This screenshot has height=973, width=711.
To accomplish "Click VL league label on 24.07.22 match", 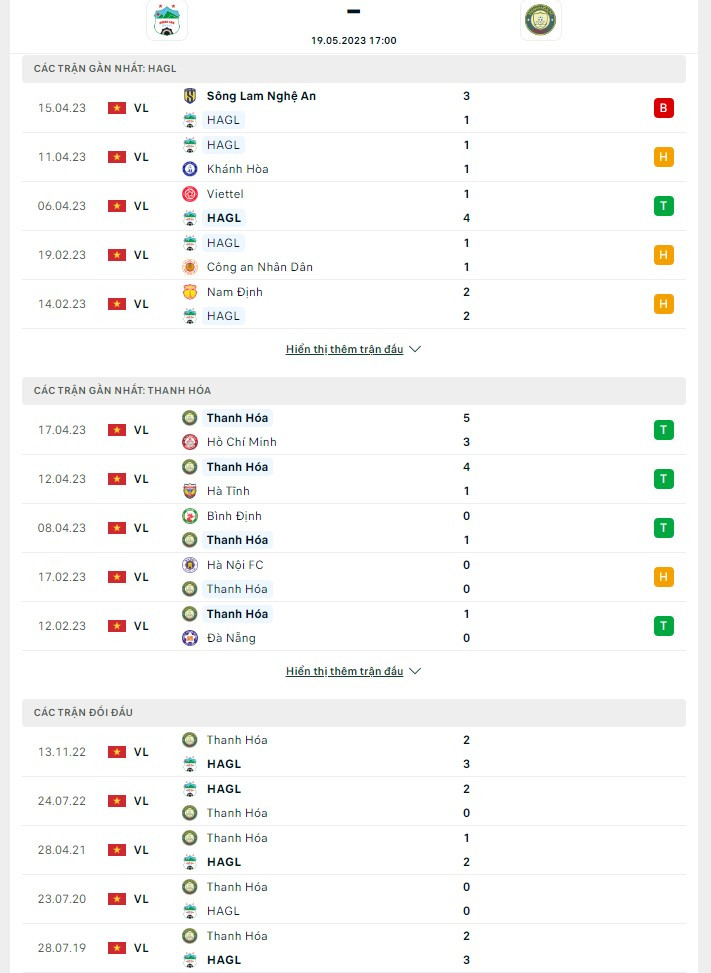I will (x=141, y=801).
